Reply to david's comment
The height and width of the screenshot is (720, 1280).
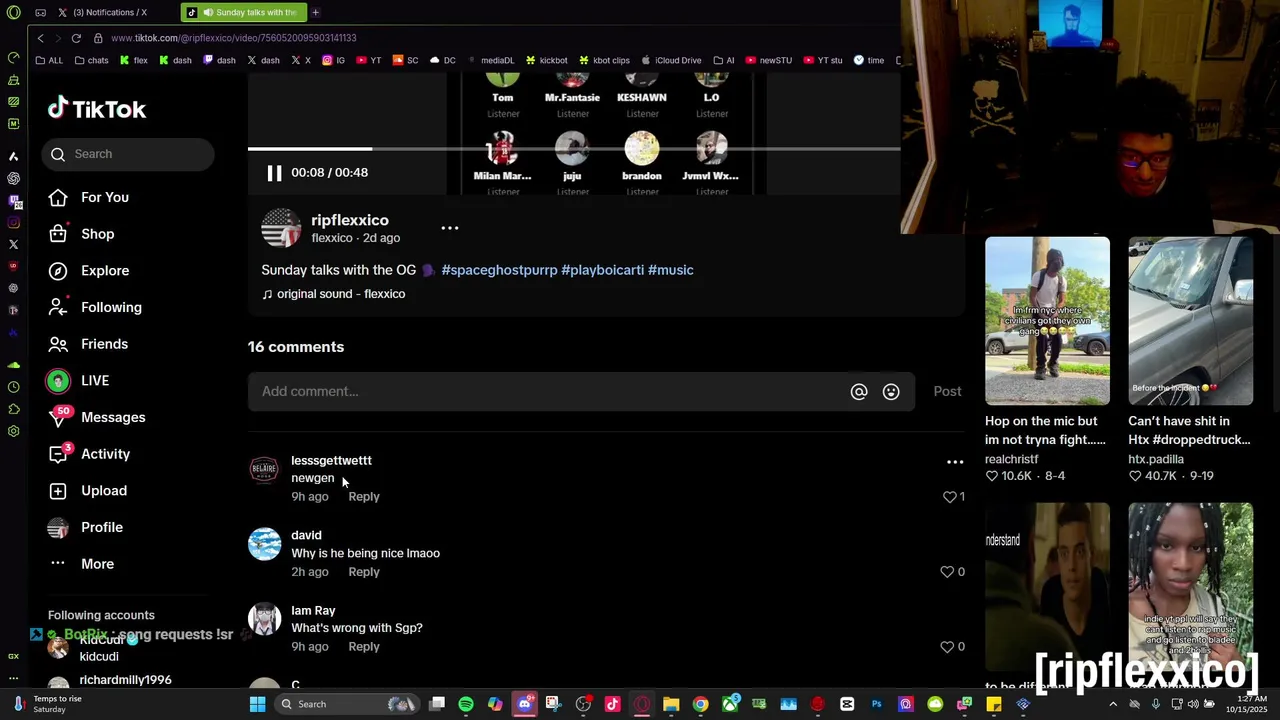pos(364,572)
